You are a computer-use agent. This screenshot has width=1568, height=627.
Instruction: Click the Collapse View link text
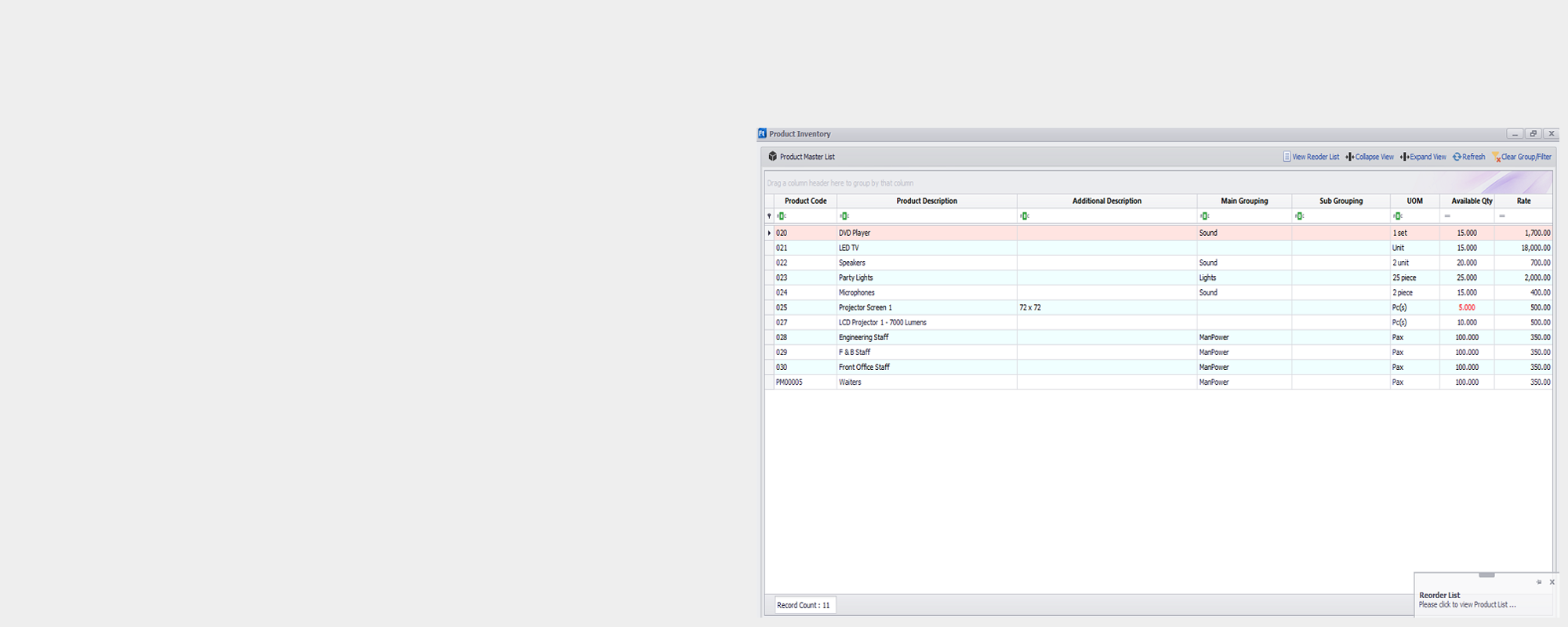point(1374,157)
